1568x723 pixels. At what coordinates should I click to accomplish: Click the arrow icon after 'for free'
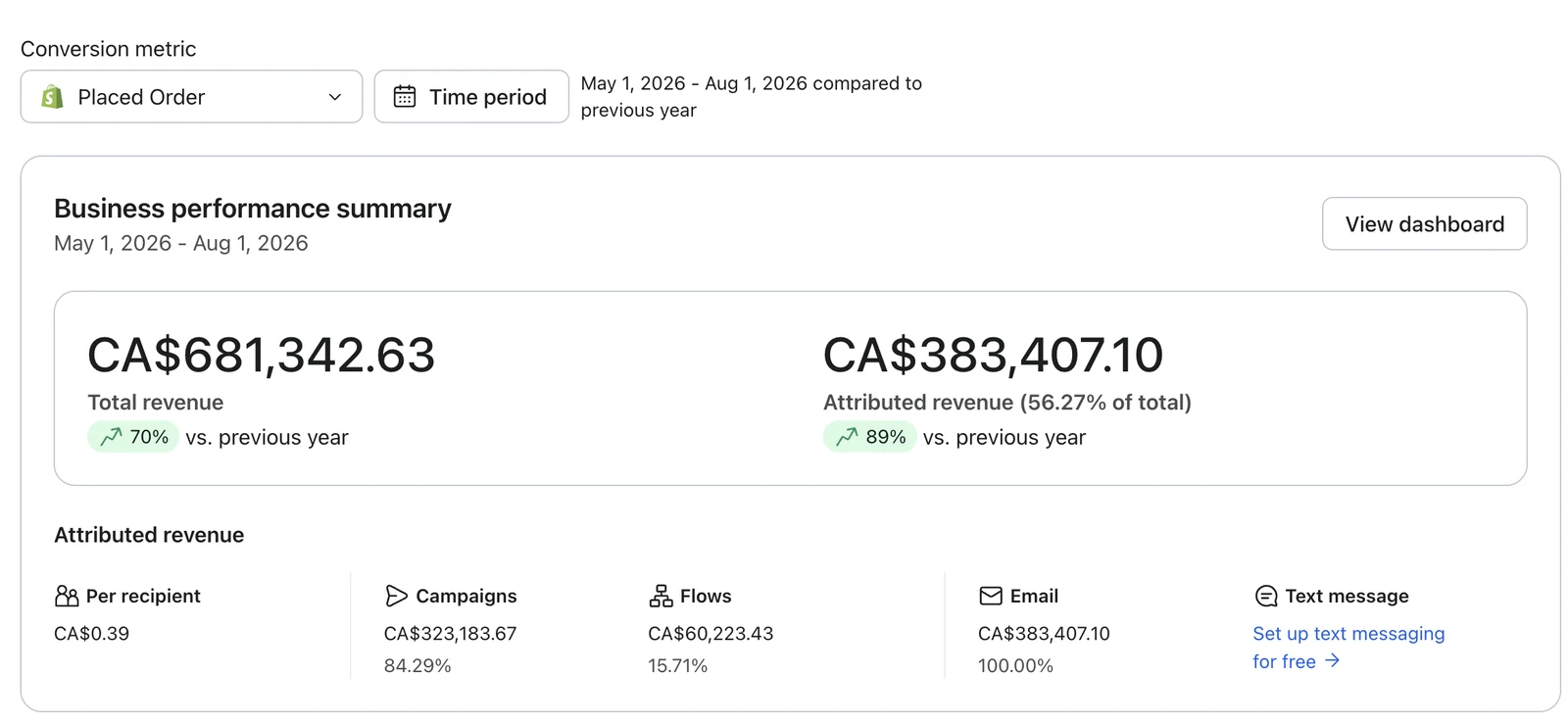click(1332, 661)
